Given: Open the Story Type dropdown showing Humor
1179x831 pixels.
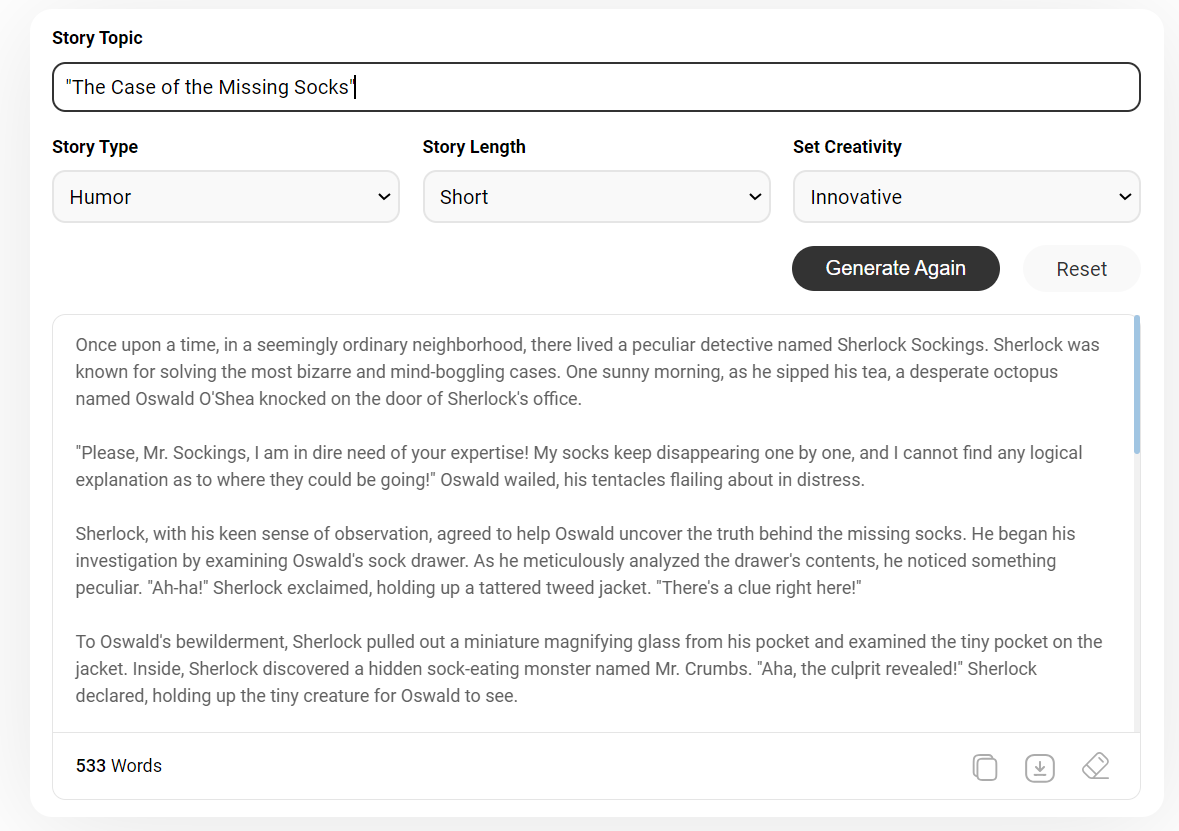Looking at the screenshot, I should coord(226,196).
